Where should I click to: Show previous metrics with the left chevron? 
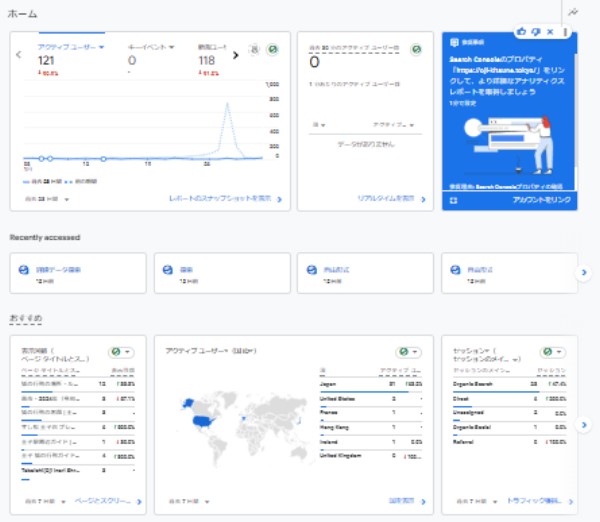click(19, 55)
